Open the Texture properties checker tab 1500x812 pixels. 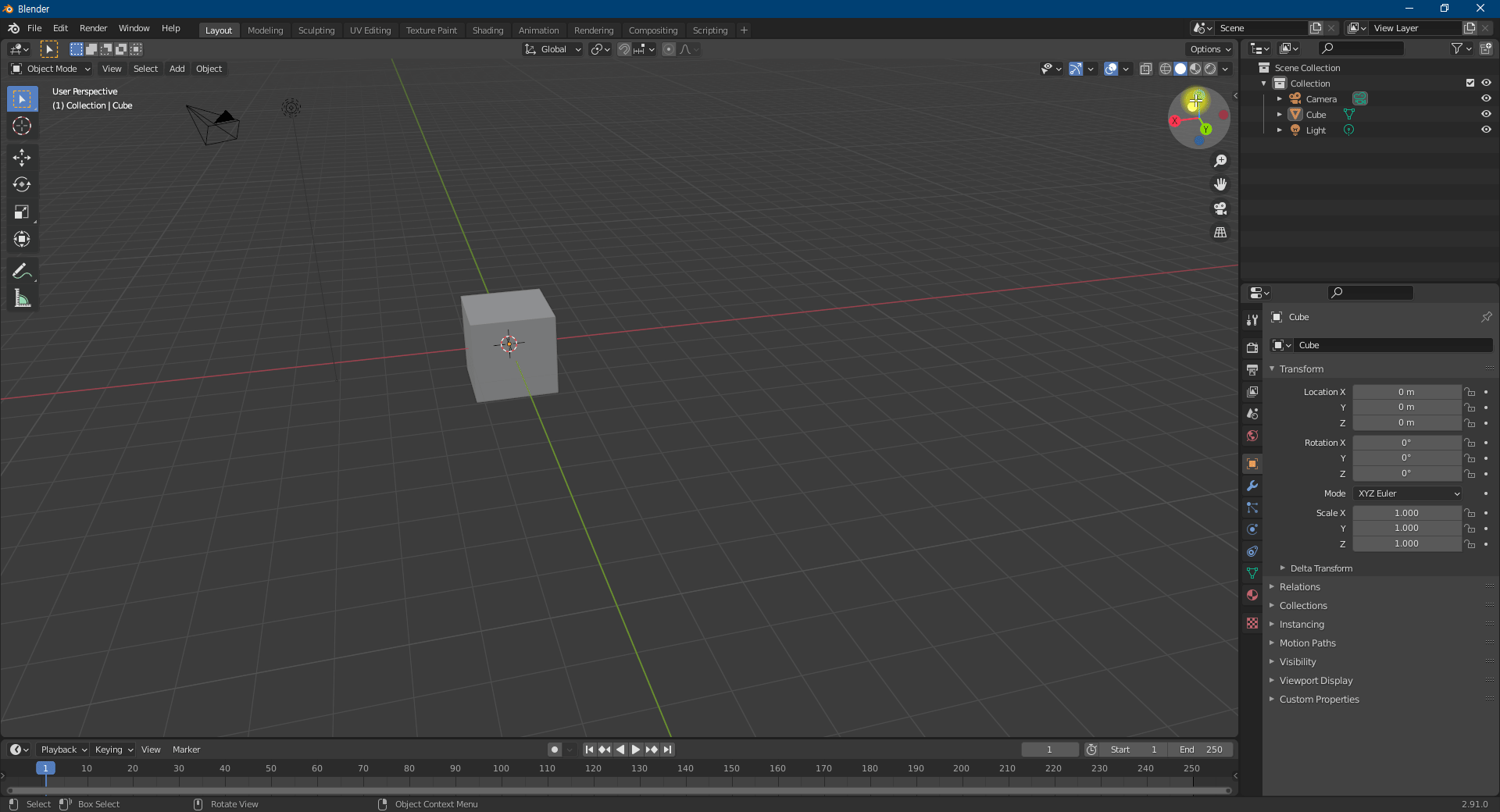(1252, 623)
